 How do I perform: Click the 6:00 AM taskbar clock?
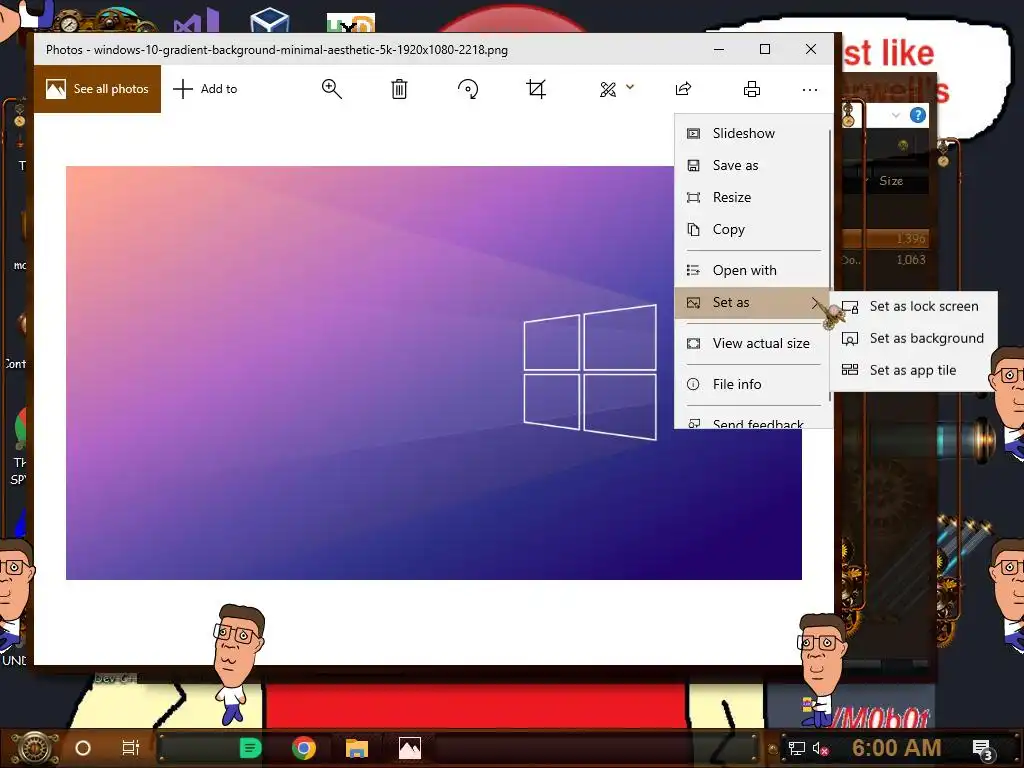tap(896, 748)
